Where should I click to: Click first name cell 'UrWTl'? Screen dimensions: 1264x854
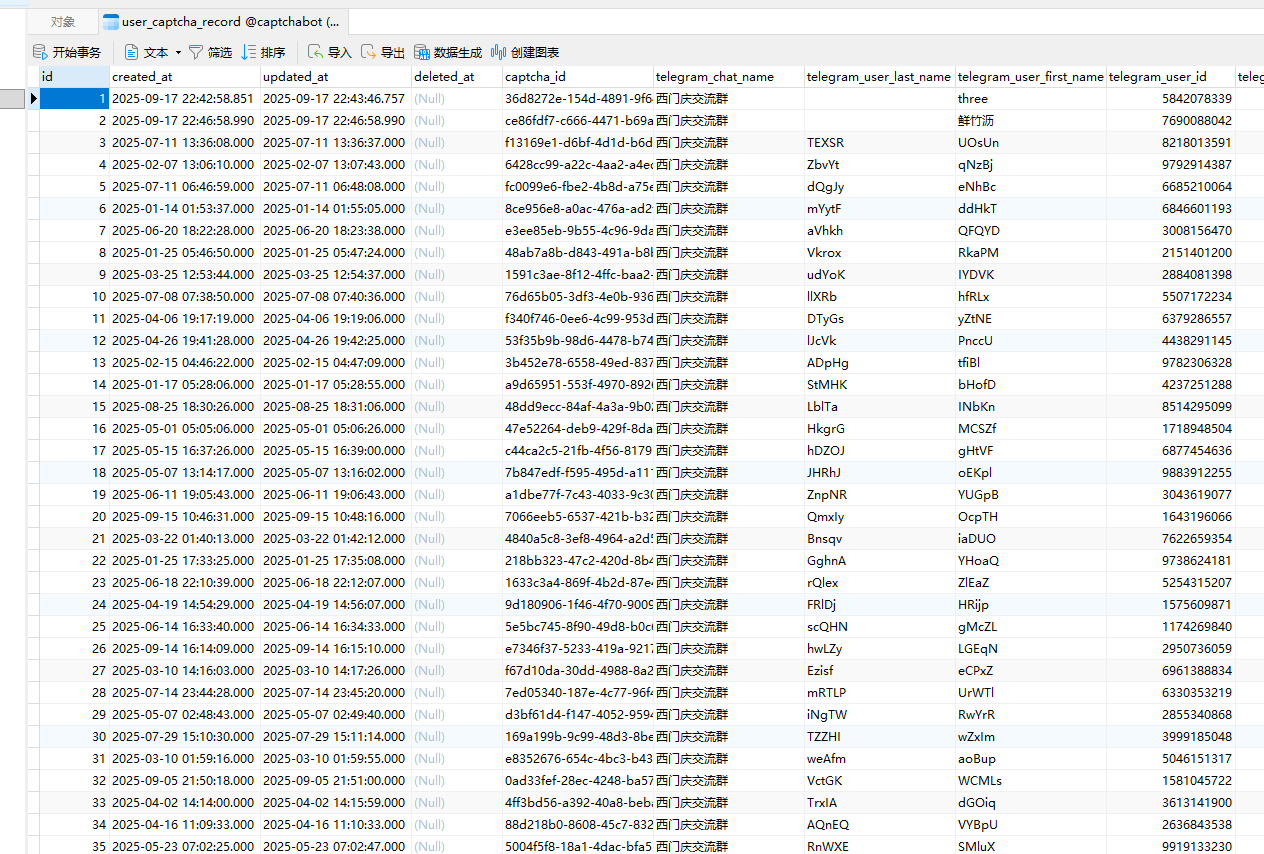[1031, 692]
